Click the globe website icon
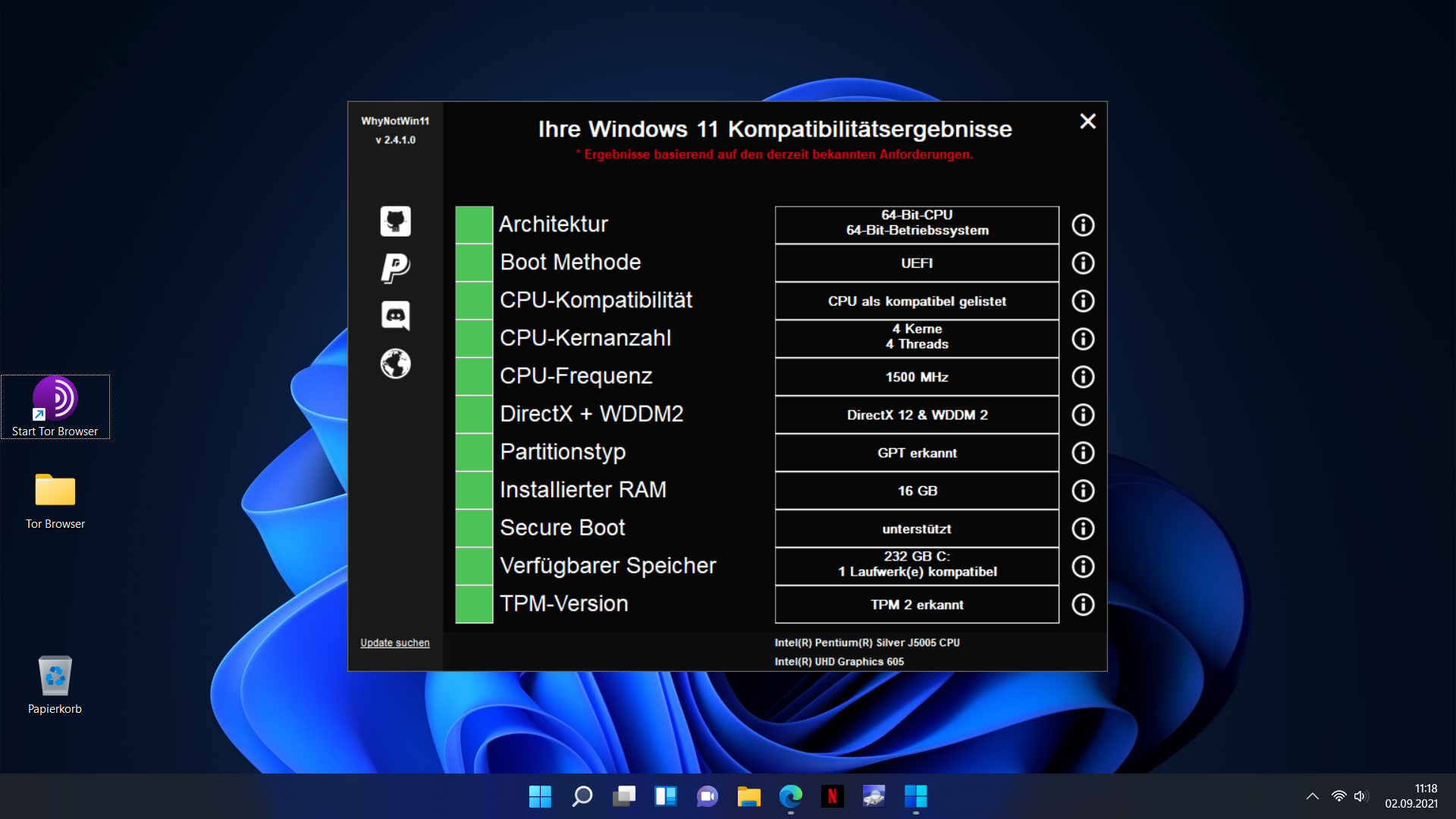This screenshot has width=1456, height=819. (395, 364)
